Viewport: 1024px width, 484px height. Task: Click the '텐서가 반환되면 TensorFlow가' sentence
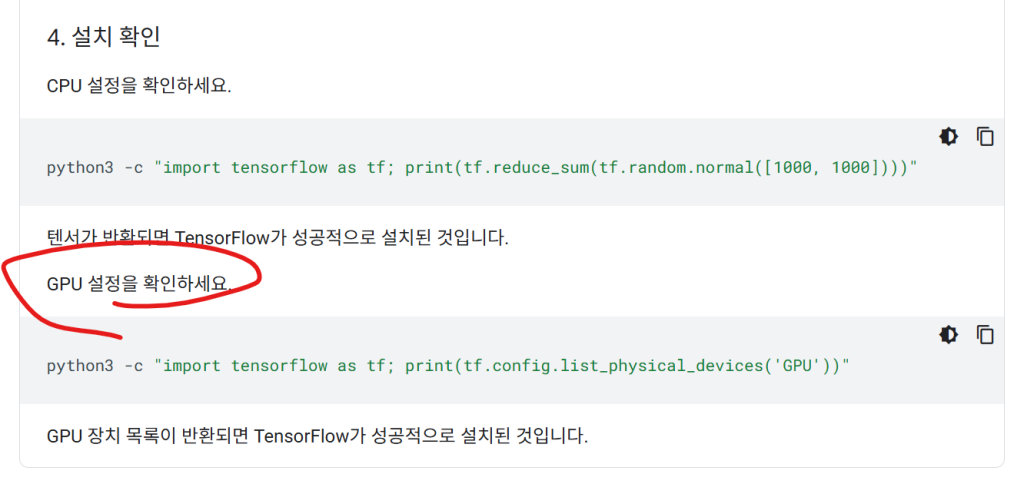coord(278,238)
